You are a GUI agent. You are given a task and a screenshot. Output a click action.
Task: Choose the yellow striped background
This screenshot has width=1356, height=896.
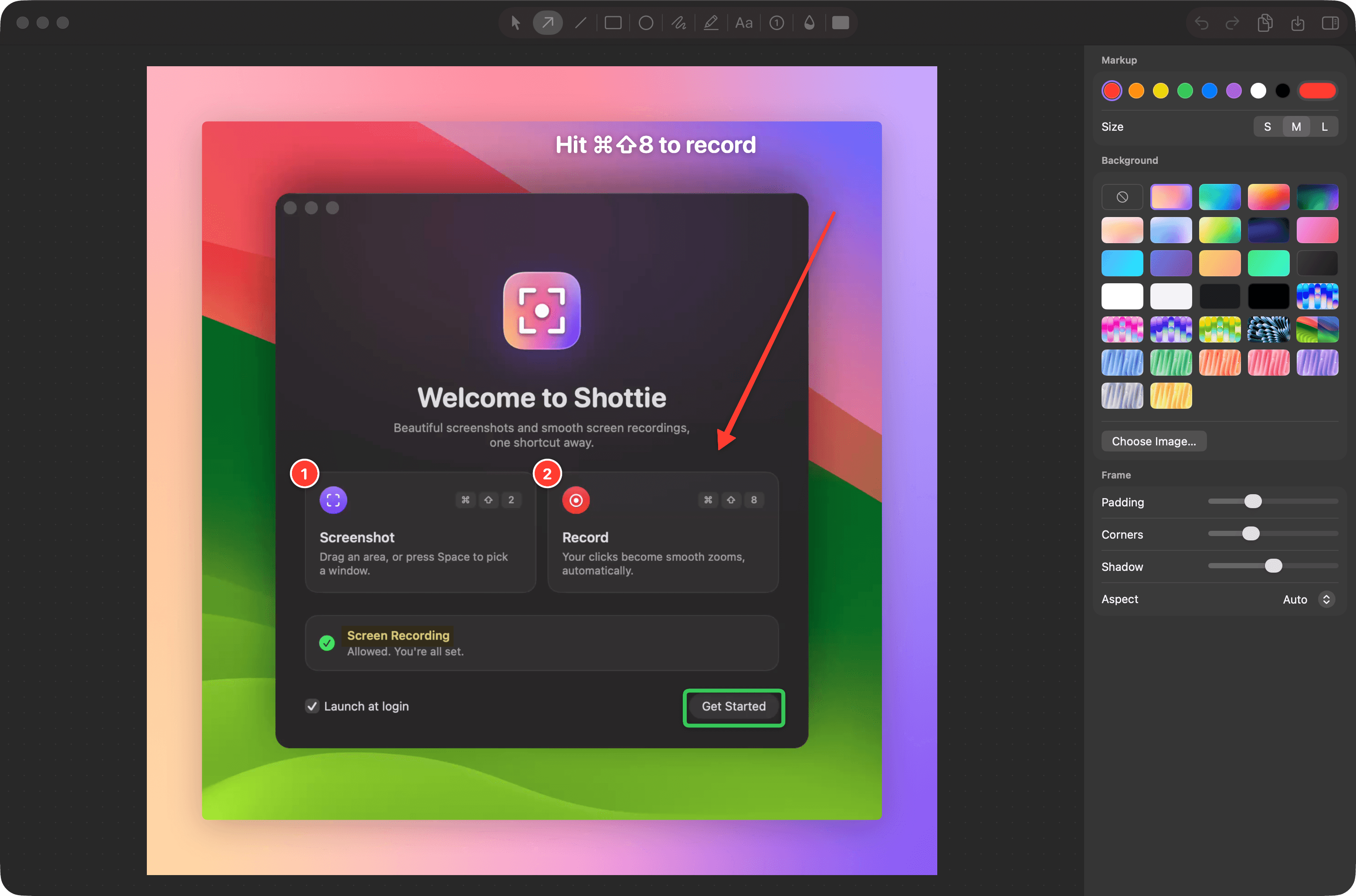1170,396
